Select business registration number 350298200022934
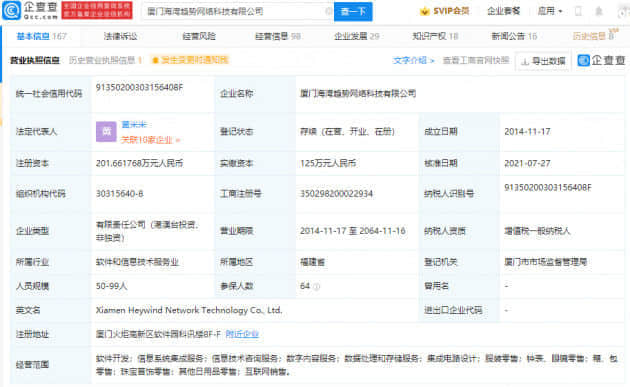 point(336,194)
